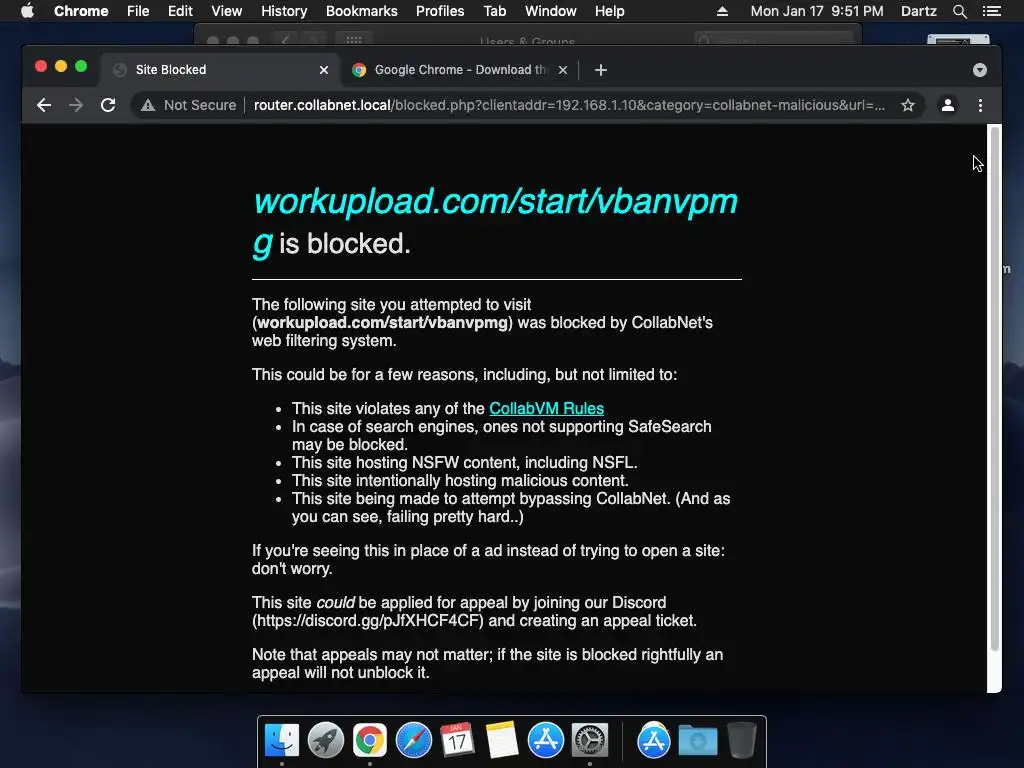Open System Preferences gear in Dock
Viewport: 1024px width, 768px height.
pos(590,741)
